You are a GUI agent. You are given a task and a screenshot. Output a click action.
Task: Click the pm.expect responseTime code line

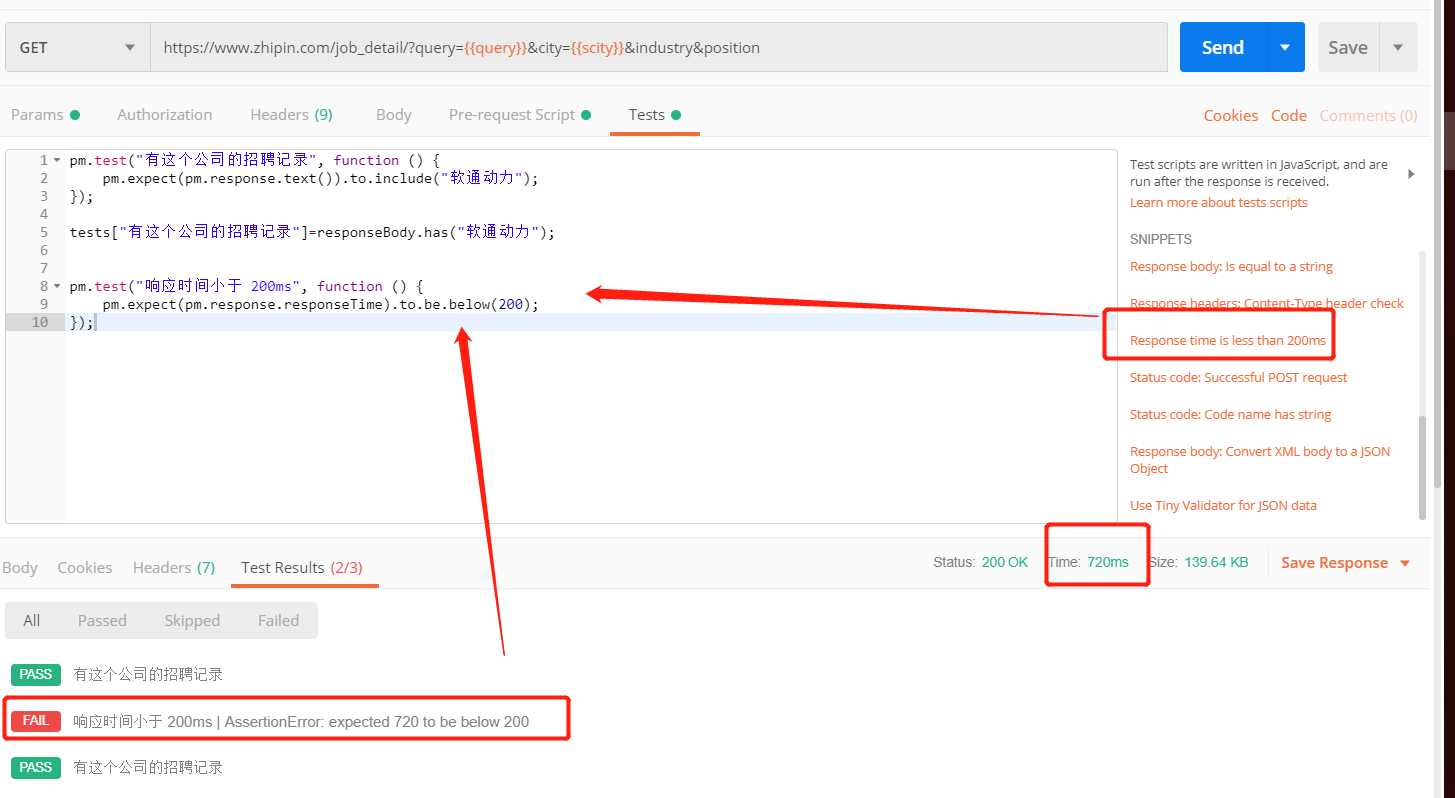point(320,304)
